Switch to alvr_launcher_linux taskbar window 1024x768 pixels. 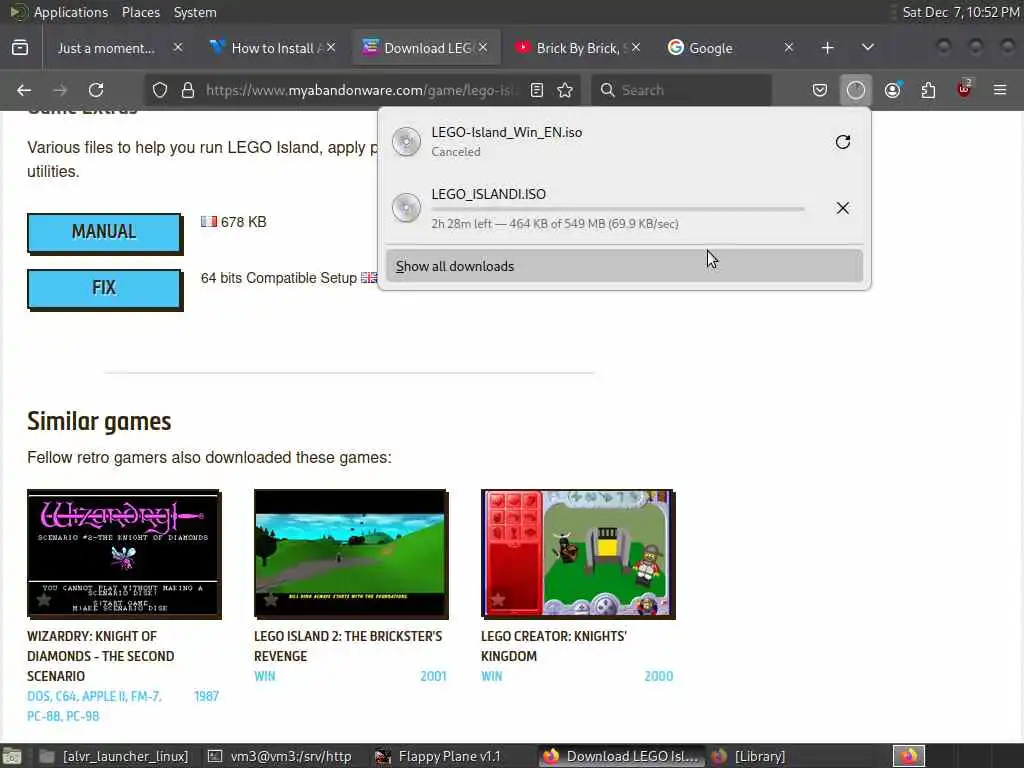tap(115, 756)
